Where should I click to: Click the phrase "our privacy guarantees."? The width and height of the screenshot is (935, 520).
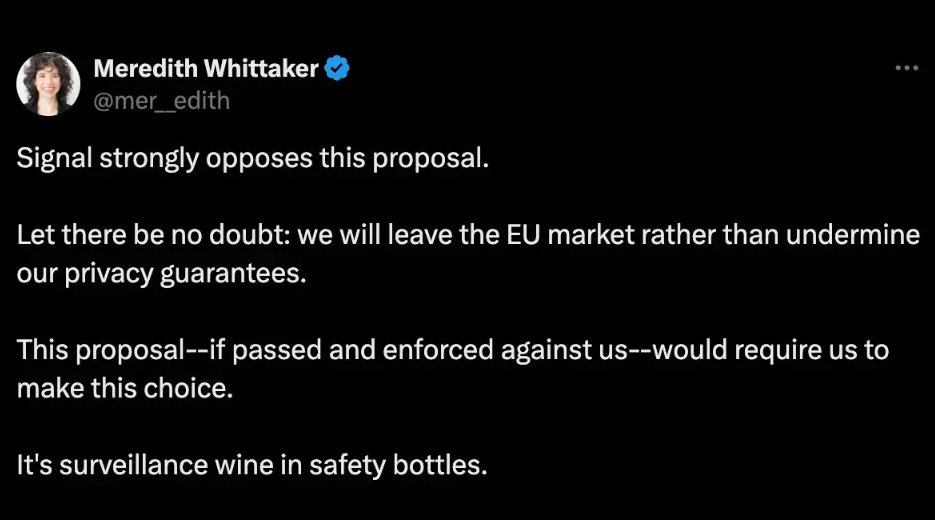tap(159, 274)
